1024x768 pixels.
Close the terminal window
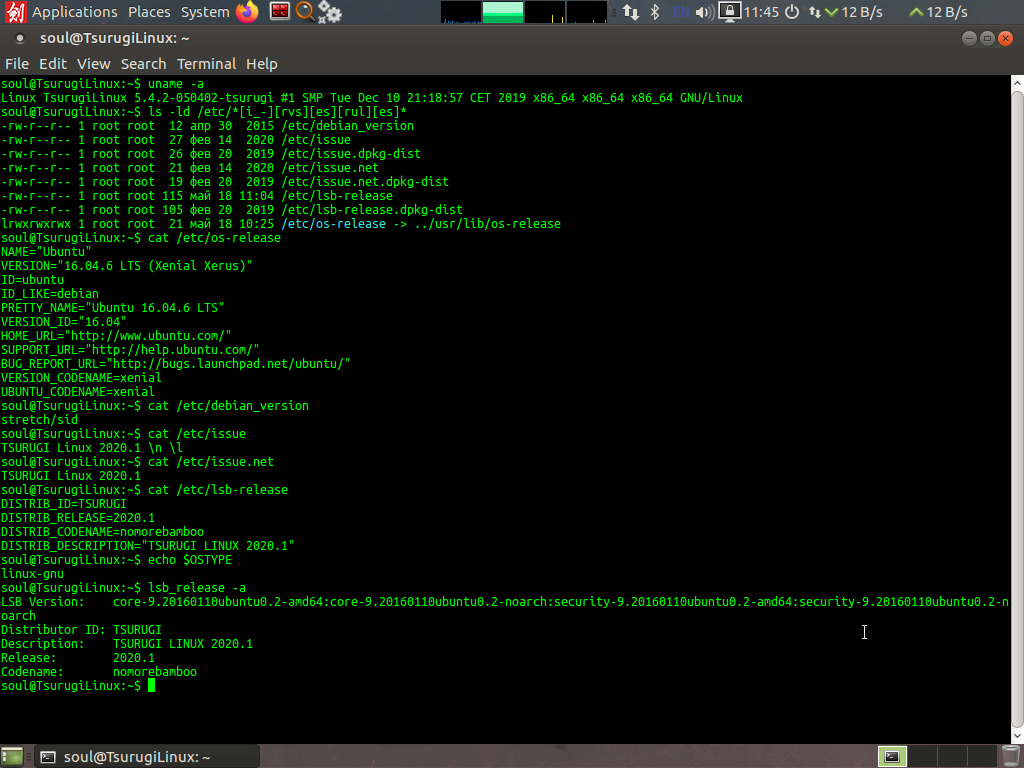coord(1006,39)
